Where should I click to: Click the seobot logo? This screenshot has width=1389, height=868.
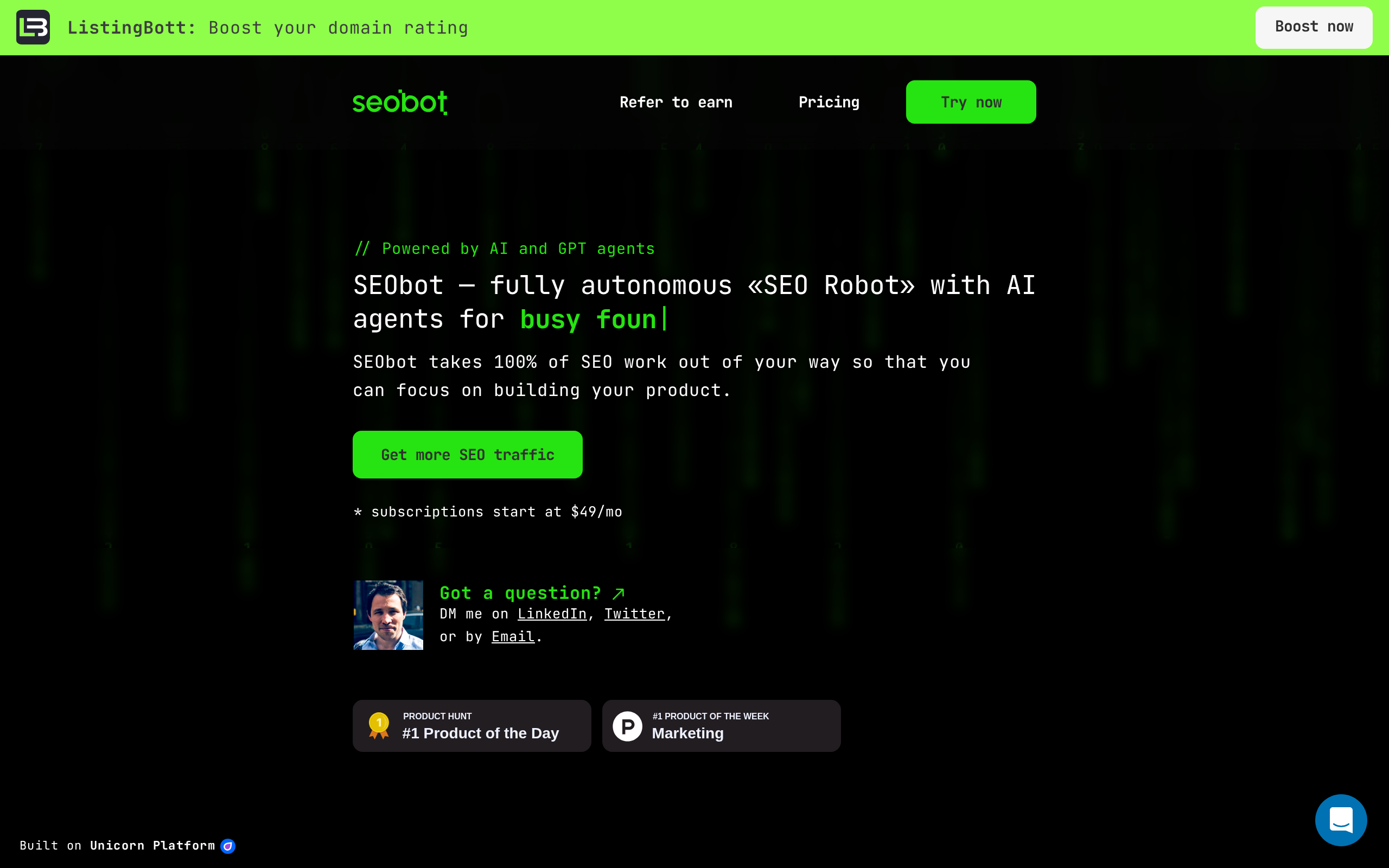tap(400, 102)
